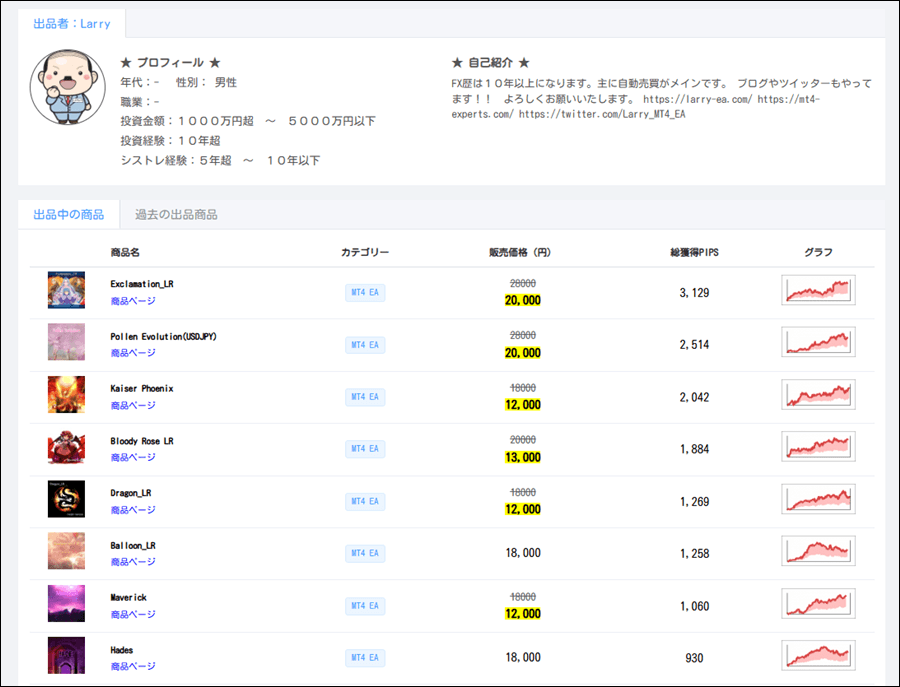Image resolution: width=900 pixels, height=687 pixels.
Task: Switch to the 過去の出品商品 tab
Action: coord(176,215)
